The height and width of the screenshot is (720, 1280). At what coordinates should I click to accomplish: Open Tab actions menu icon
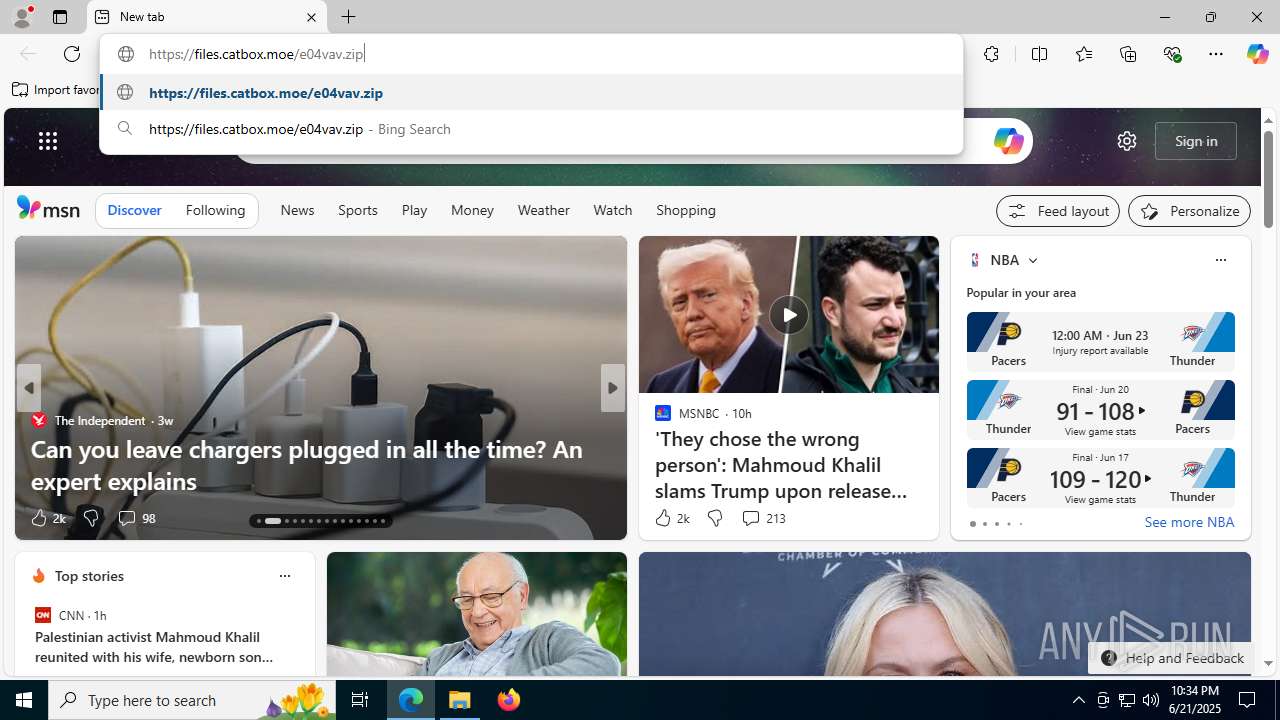pyautogui.click(x=59, y=17)
